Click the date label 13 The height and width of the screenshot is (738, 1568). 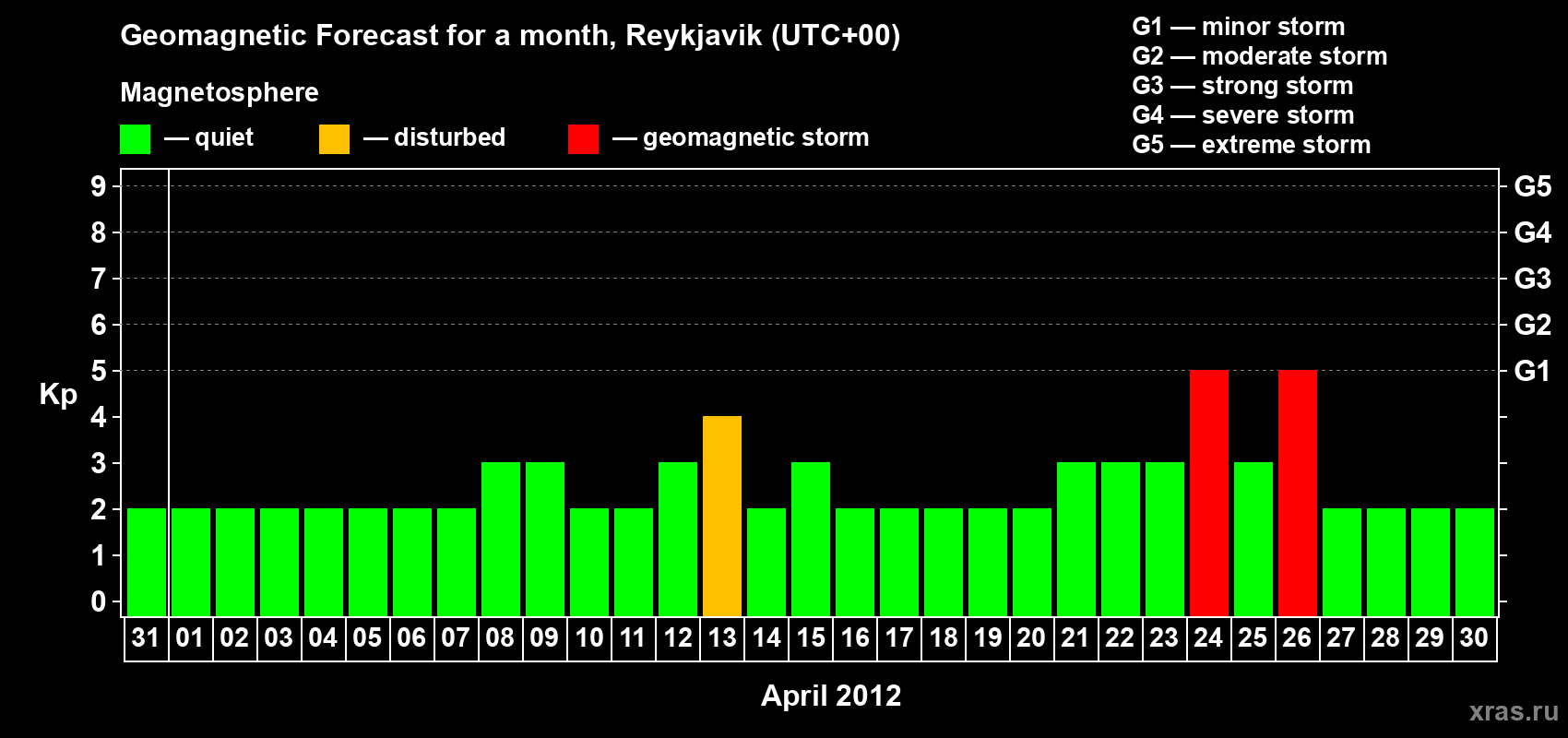[722, 638]
